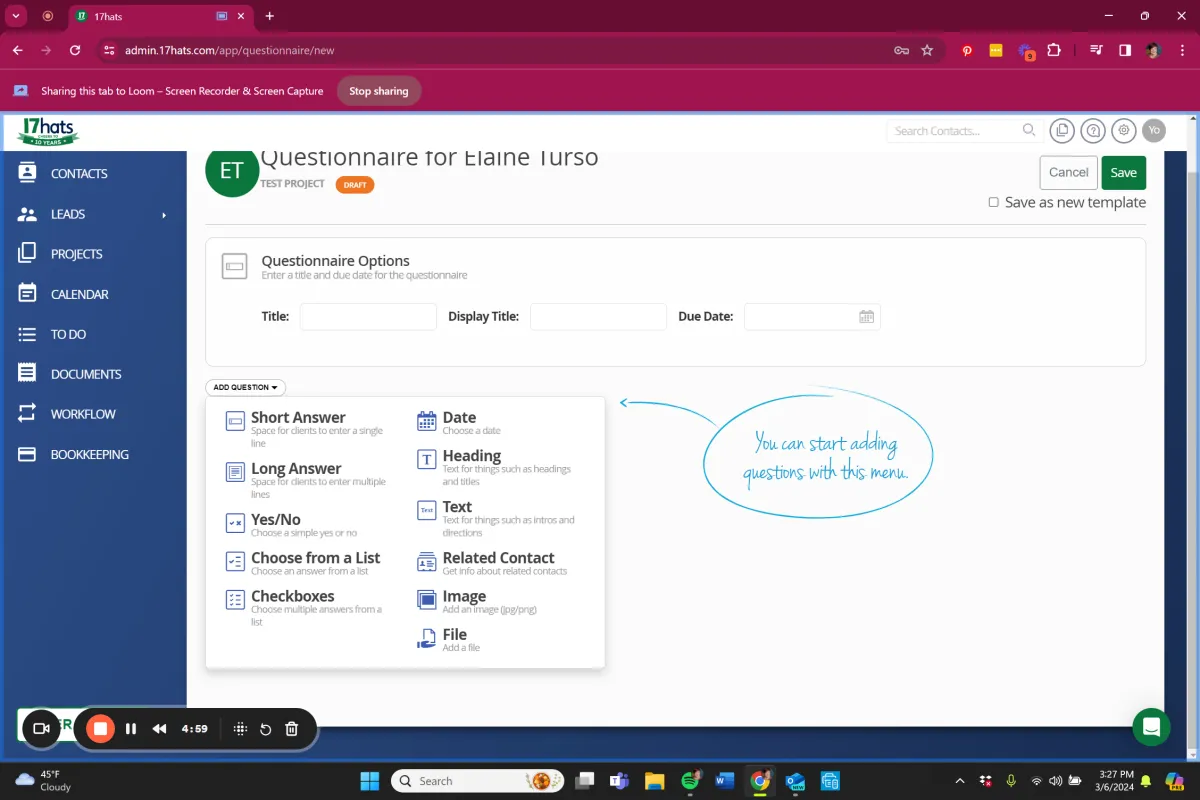The height and width of the screenshot is (800, 1200).
Task: Pause the Loom recording
Action: [131, 729]
